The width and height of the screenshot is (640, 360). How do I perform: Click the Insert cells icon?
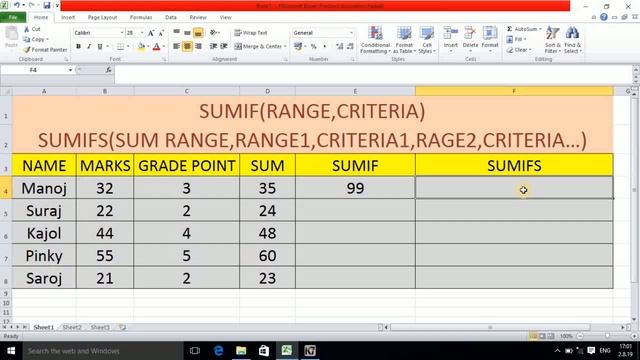(451, 33)
